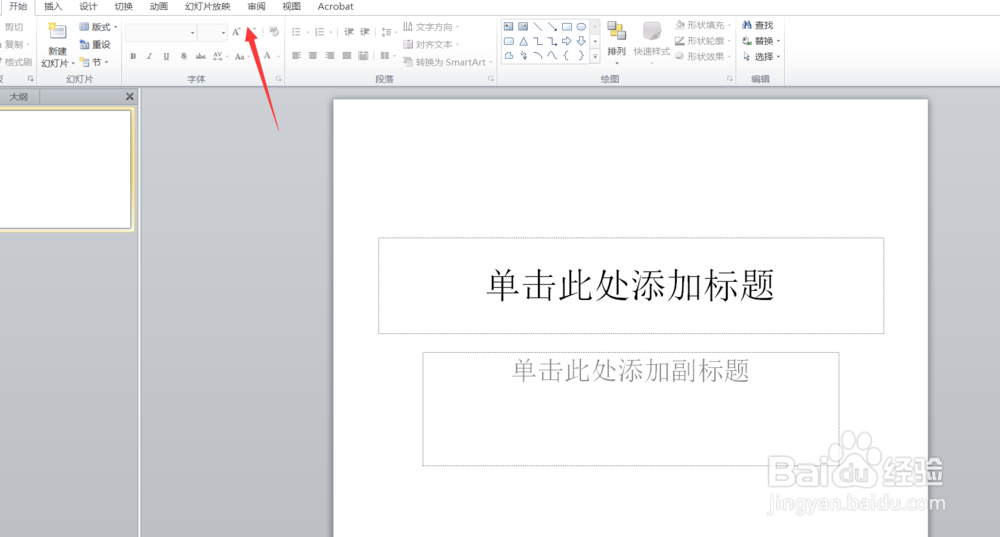The image size is (1000, 537).
Task: Click the 重设 reset slide button
Action: 95,45
